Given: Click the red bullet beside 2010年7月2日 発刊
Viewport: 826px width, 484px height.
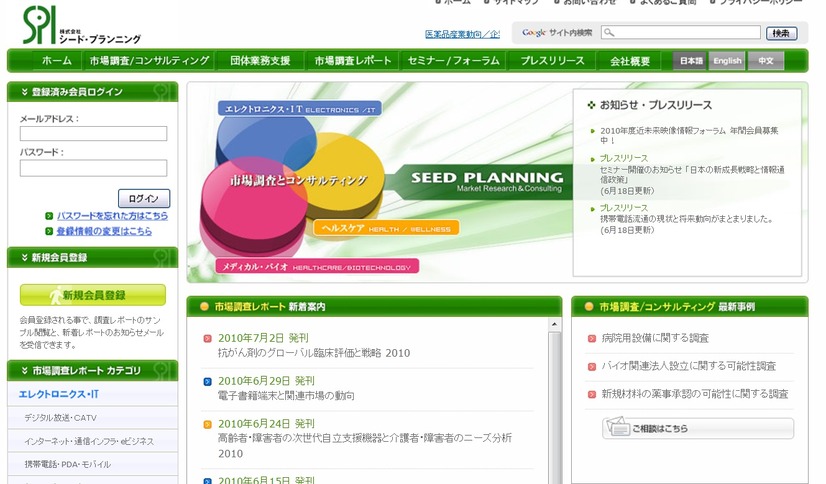Looking at the screenshot, I should [x=208, y=339].
